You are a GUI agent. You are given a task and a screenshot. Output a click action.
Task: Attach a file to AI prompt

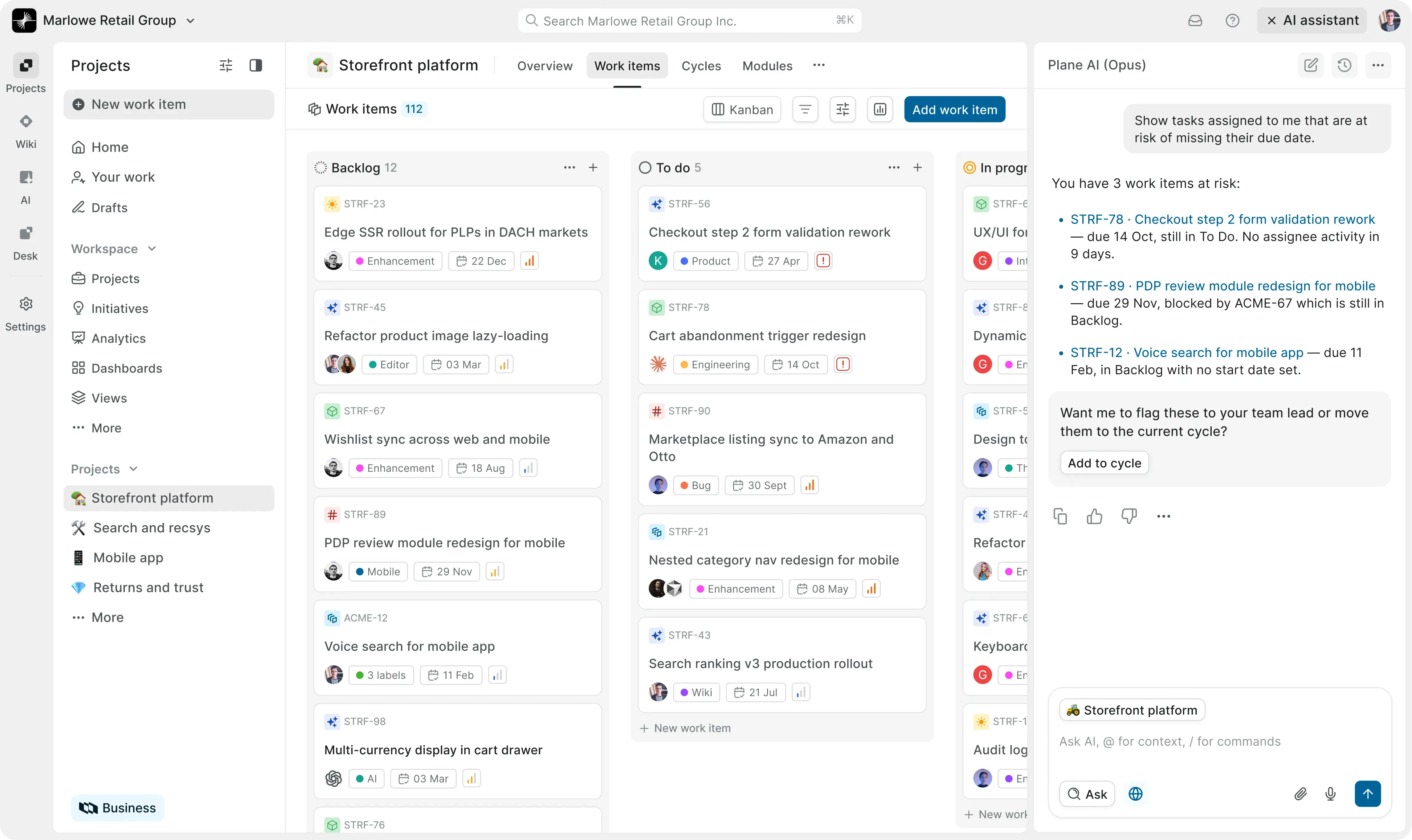click(1300, 793)
